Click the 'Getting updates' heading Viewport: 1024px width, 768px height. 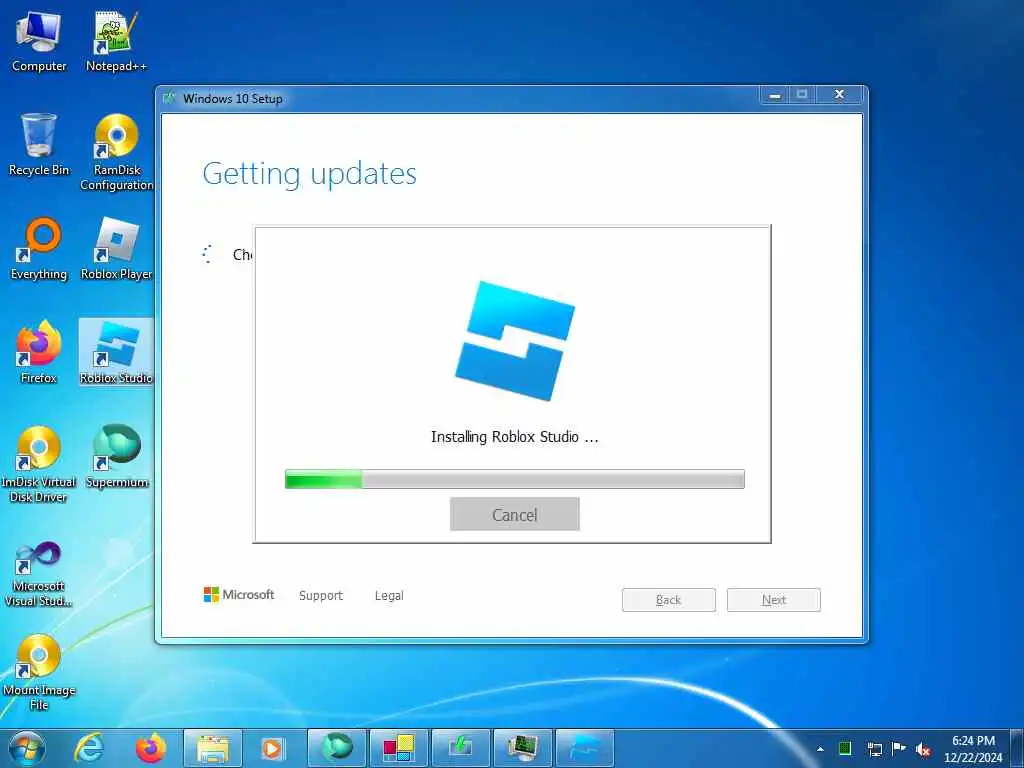click(310, 174)
